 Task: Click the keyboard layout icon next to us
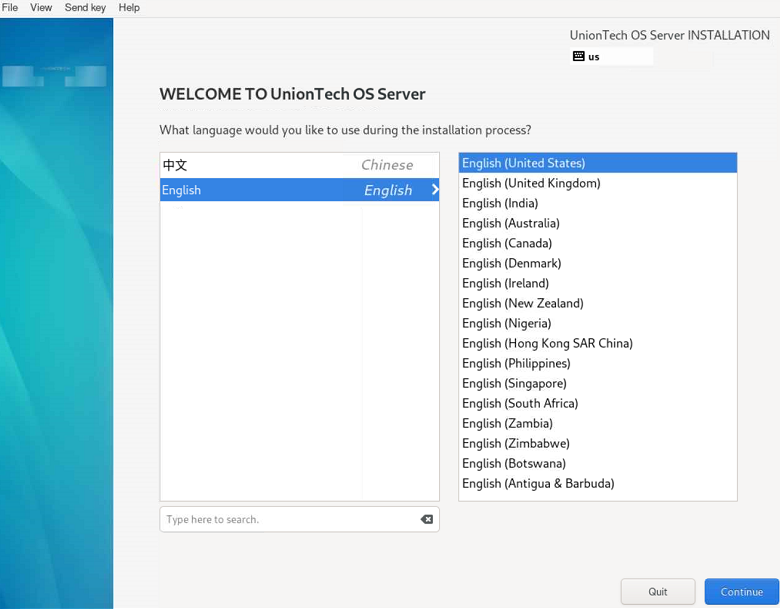pyautogui.click(x=578, y=56)
